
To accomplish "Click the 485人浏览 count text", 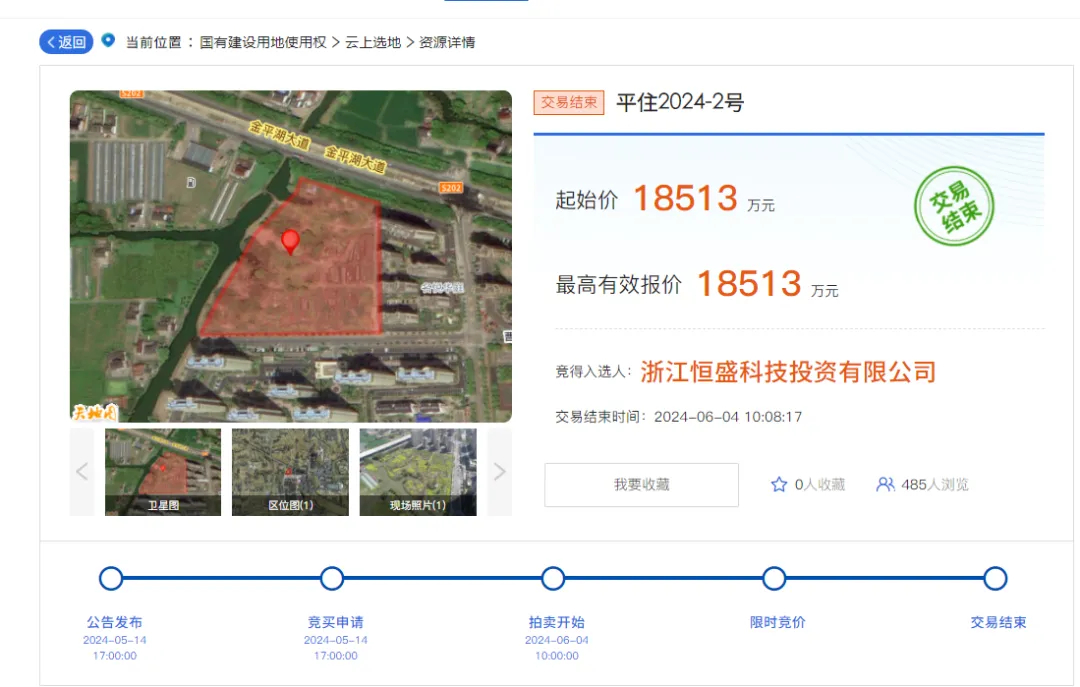I will 935,484.
